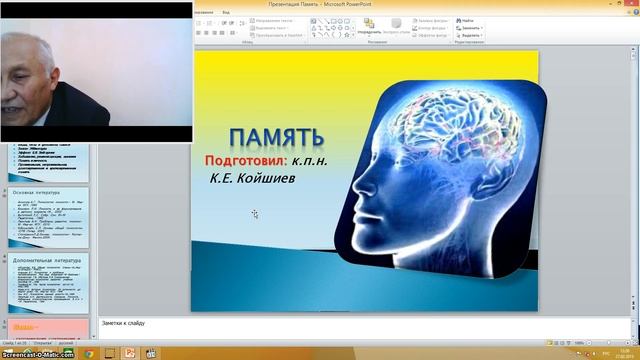Open Эффекты фигур effects dropdown
This screenshot has width=640, height=360.
coord(431,35)
